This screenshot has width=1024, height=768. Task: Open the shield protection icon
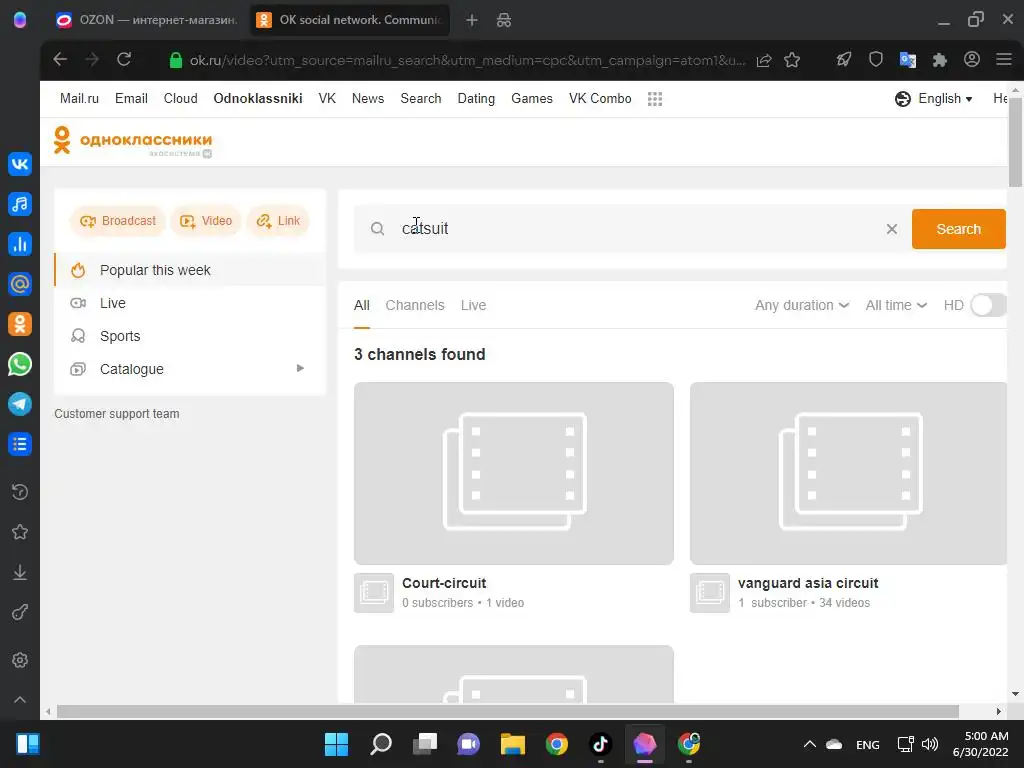[x=876, y=60]
